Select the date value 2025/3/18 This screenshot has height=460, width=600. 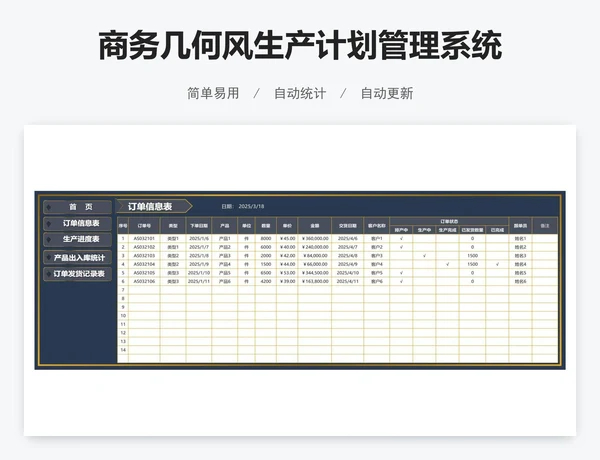pyautogui.click(x=251, y=206)
